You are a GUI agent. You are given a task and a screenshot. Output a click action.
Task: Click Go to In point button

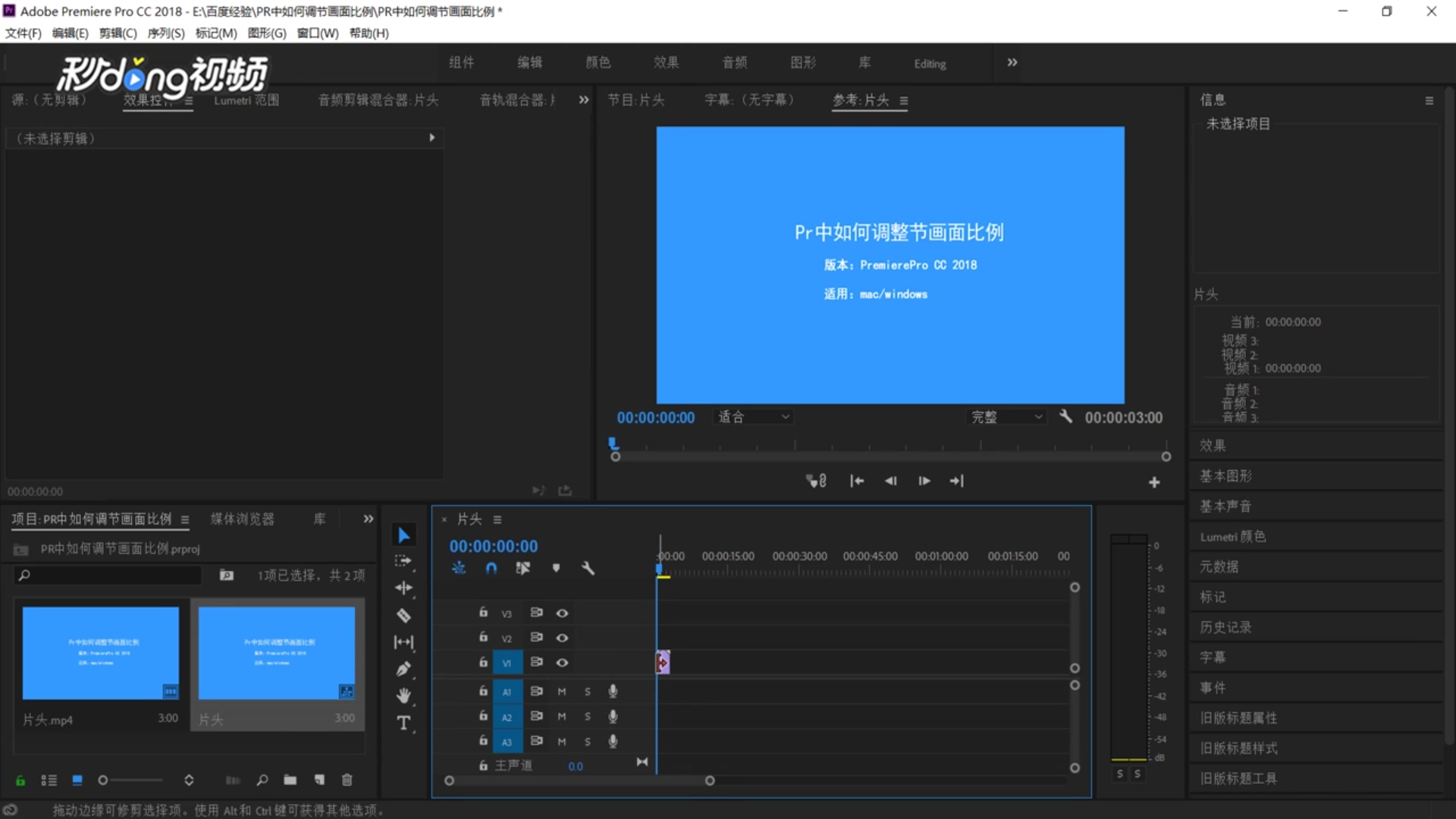(857, 481)
